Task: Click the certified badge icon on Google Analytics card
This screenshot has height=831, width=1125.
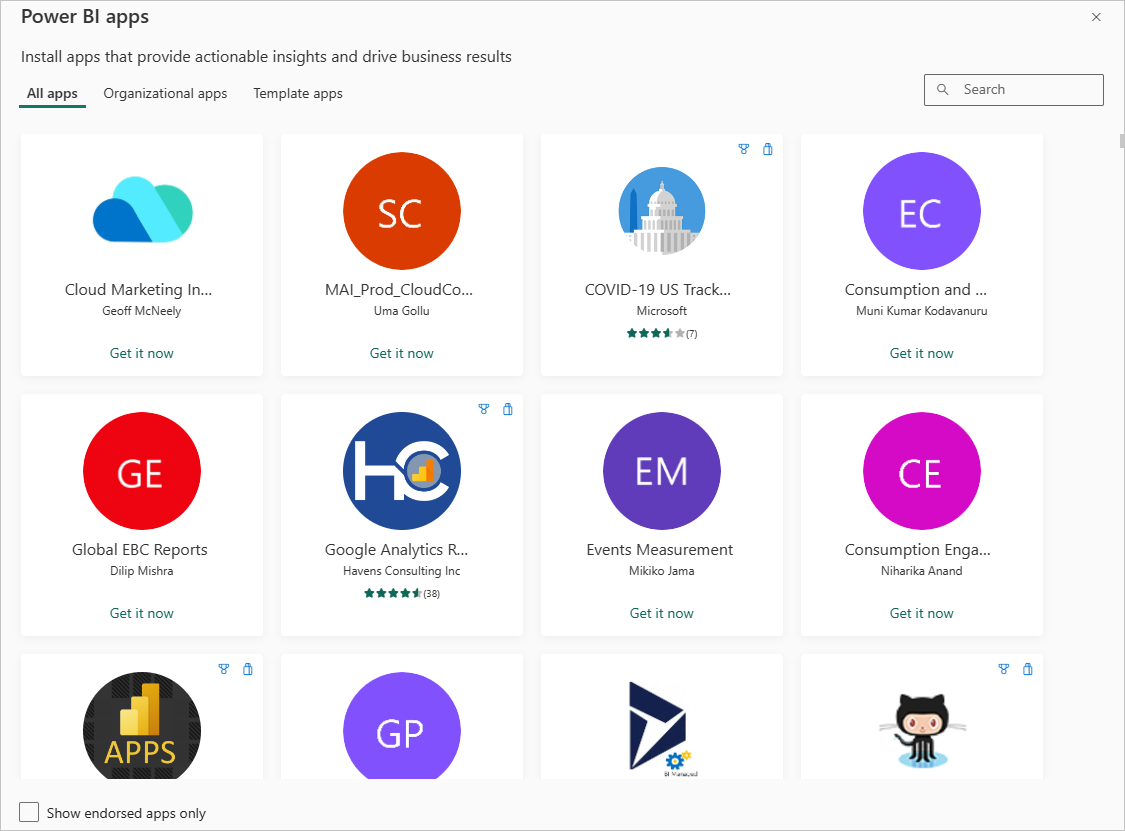Action: tap(484, 409)
